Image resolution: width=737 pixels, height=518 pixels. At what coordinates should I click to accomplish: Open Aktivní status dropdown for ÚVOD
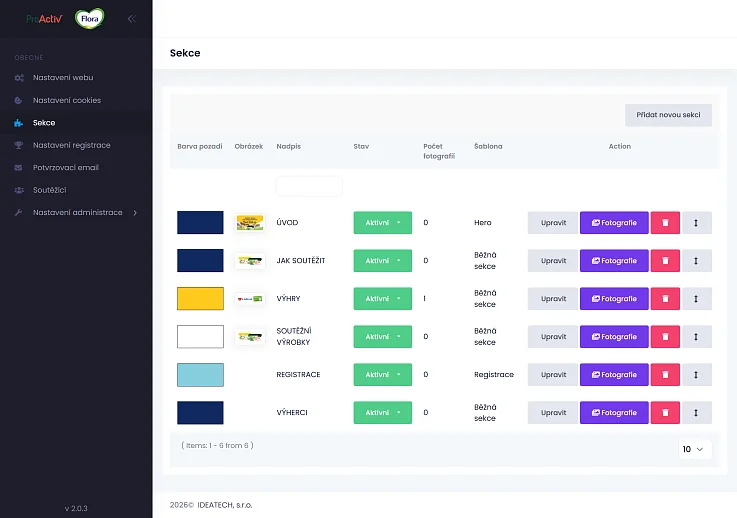tap(382, 223)
